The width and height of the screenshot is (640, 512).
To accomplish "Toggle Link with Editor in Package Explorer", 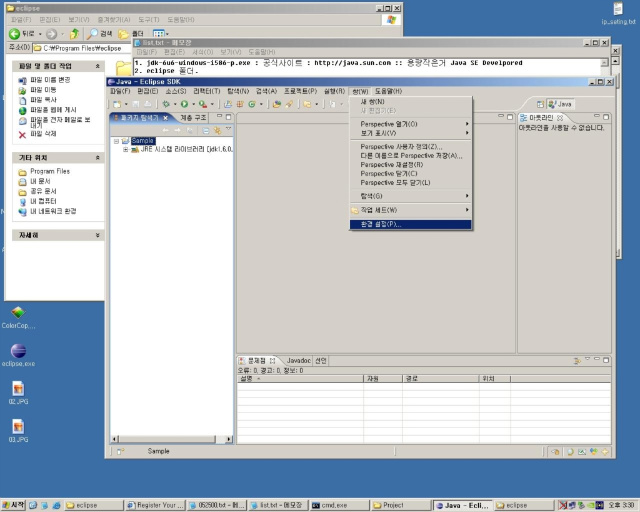I will pos(217,130).
